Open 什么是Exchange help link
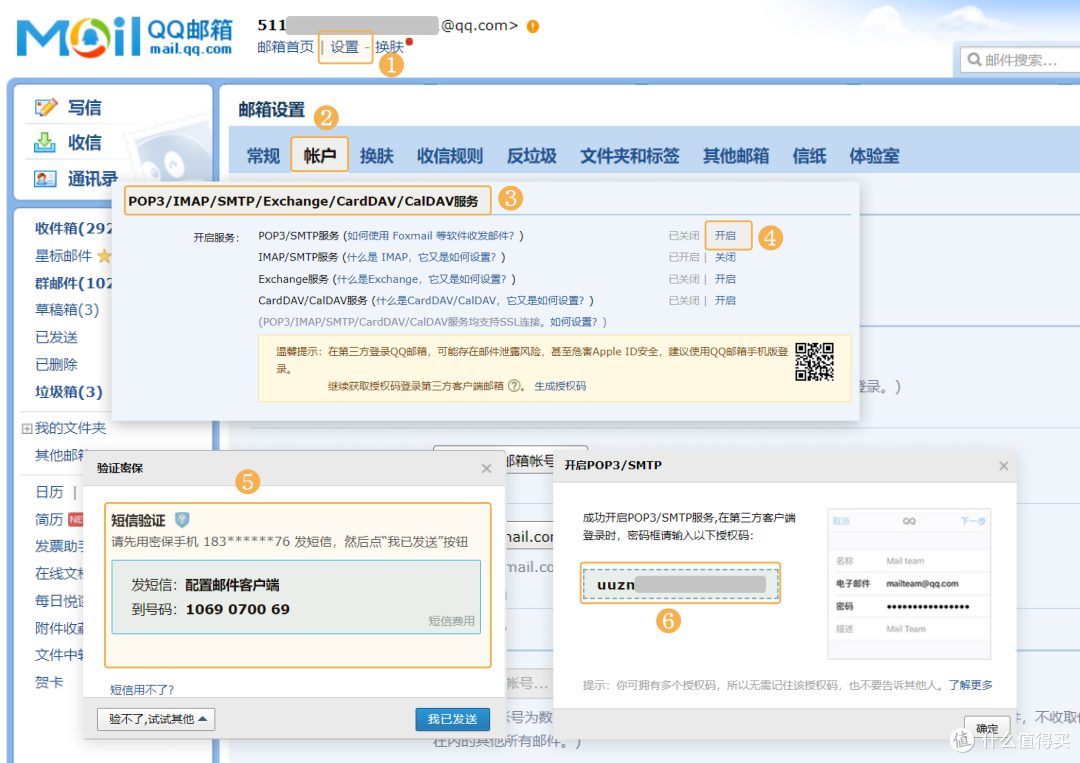 (422, 279)
